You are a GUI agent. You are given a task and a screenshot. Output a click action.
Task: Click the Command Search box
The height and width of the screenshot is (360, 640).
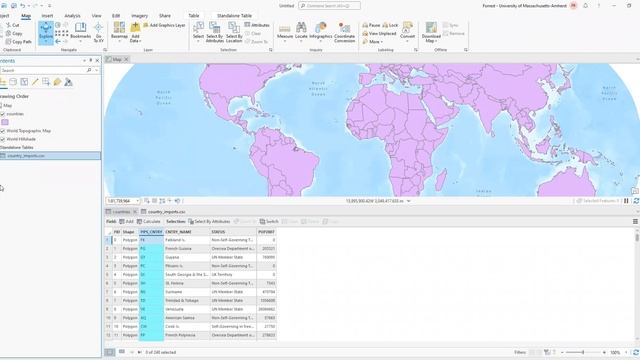coord(329,6)
